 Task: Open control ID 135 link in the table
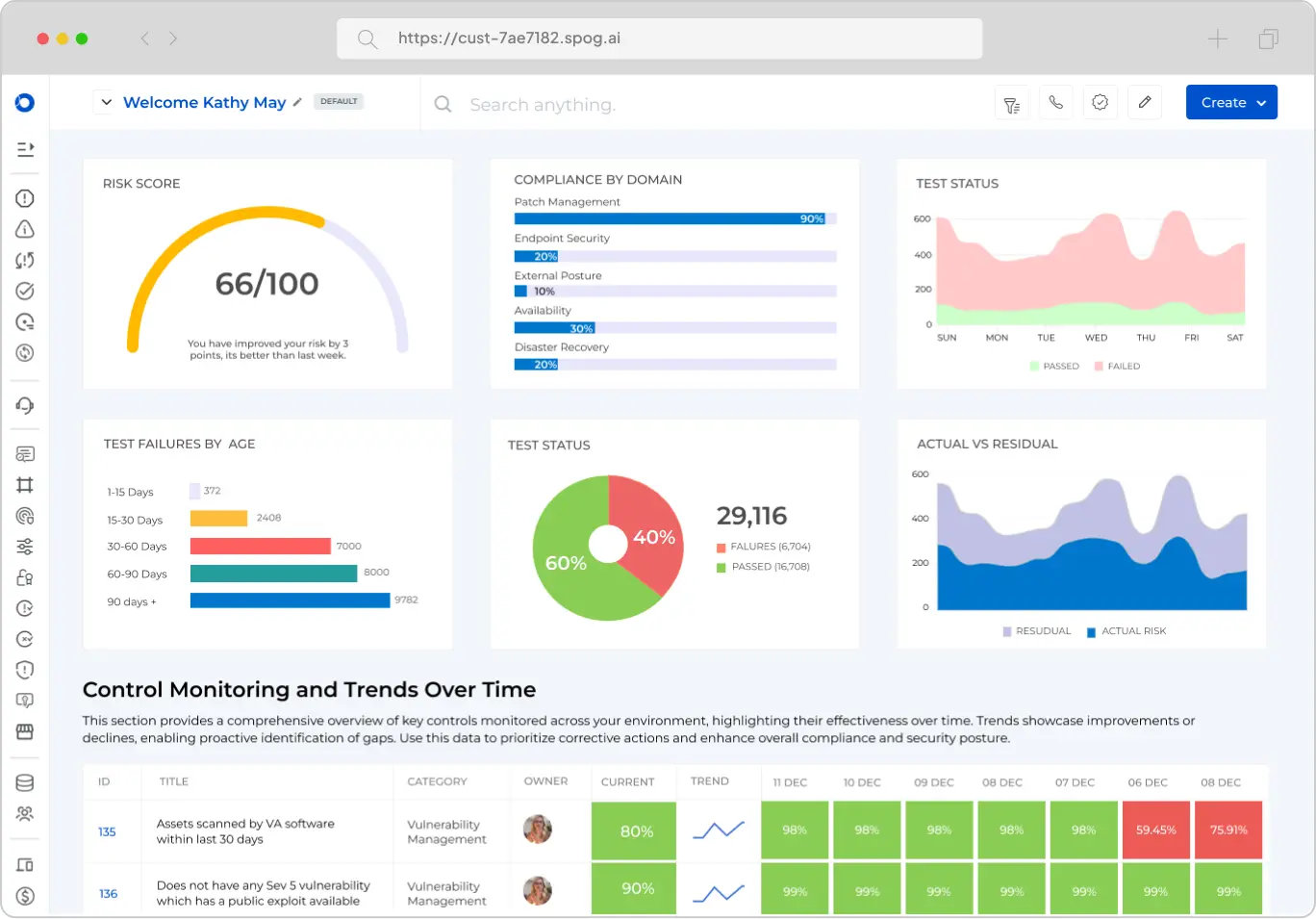[109, 830]
